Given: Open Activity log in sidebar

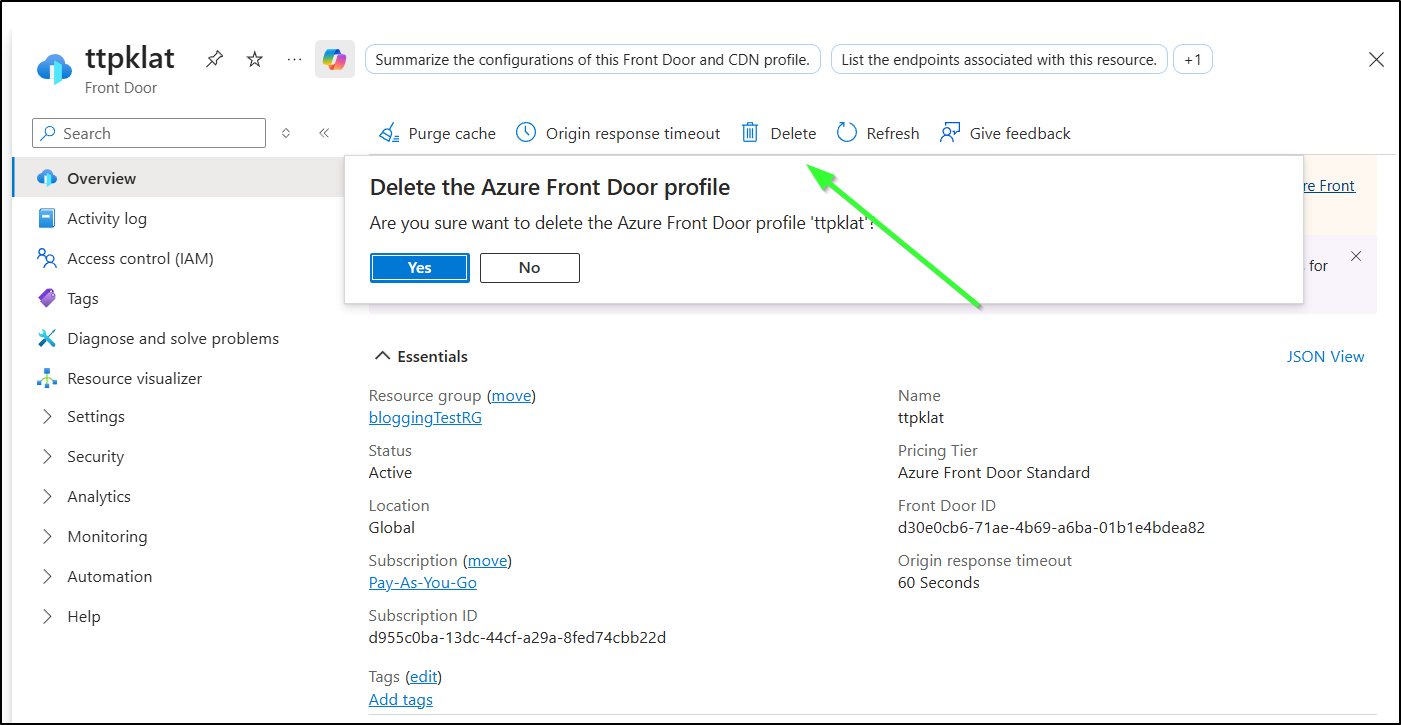Looking at the screenshot, I should click(106, 219).
